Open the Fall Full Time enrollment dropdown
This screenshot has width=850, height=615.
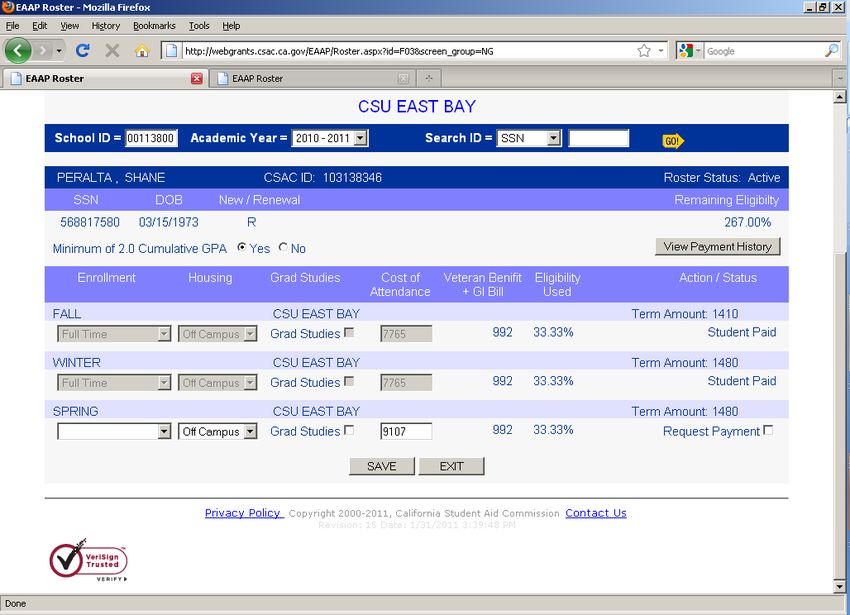(x=114, y=334)
